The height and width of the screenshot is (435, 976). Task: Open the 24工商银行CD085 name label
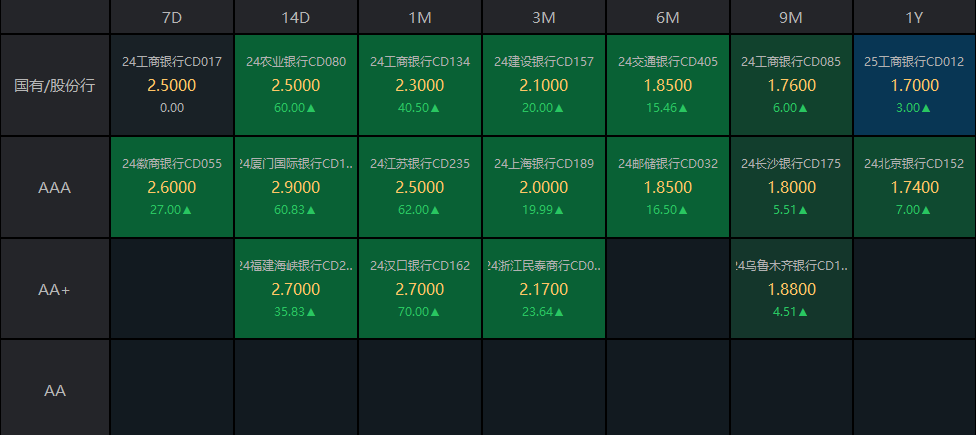791,62
